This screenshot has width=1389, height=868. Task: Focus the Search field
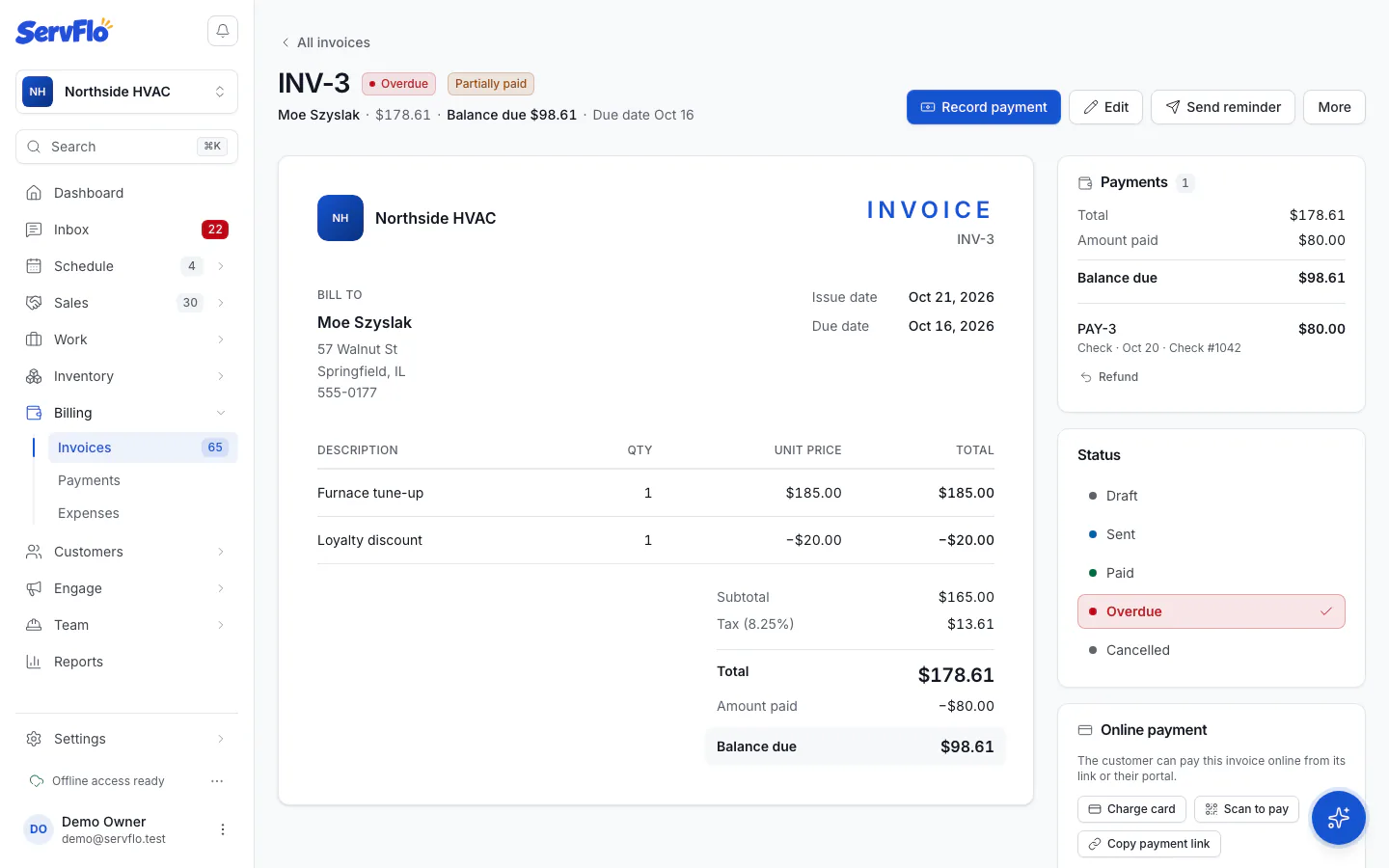tap(126, 147)
